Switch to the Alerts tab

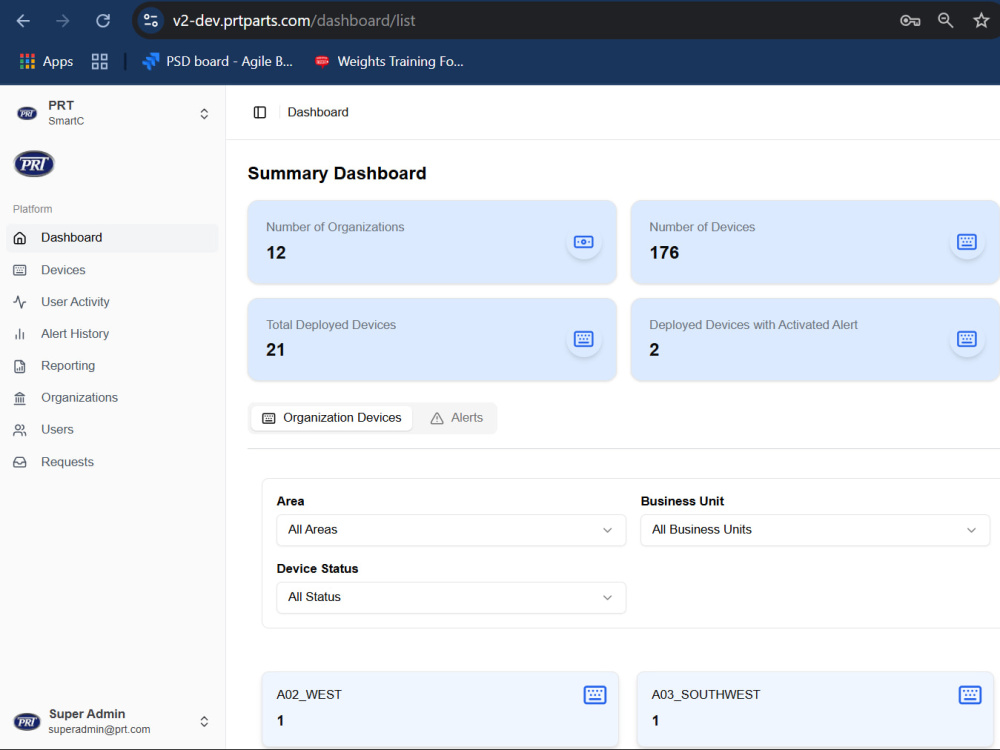(456, 418)
